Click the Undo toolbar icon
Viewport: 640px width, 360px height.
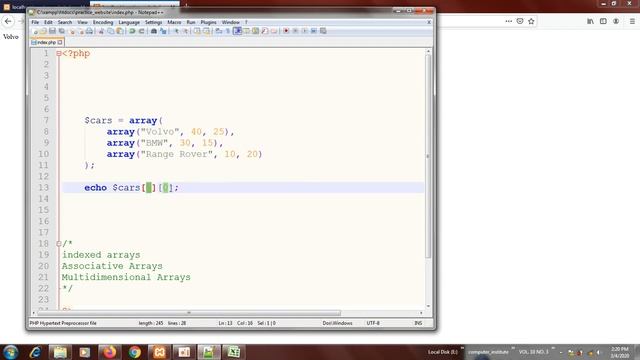pos(132,31)
